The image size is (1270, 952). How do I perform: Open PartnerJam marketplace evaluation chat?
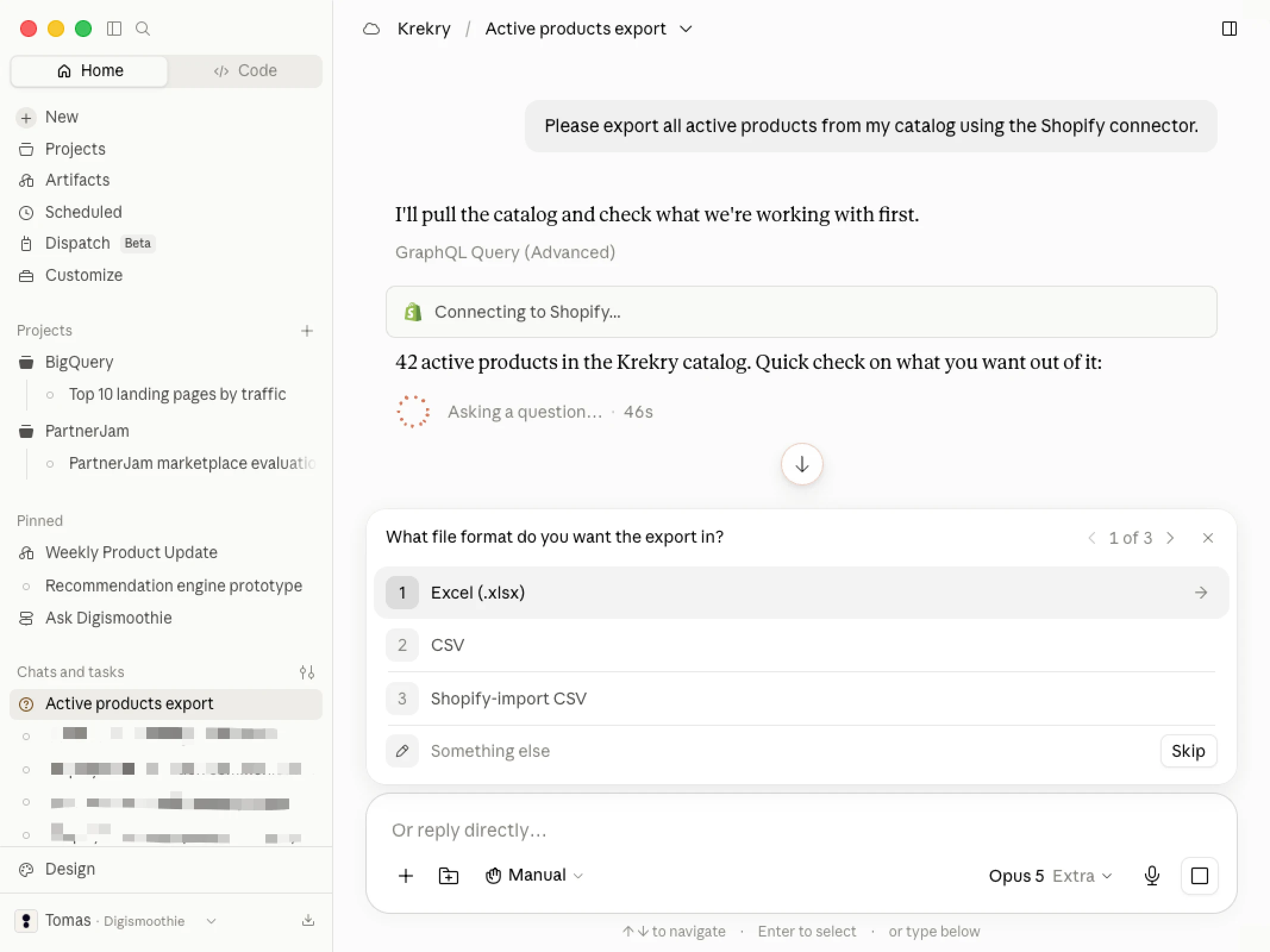[x=192, y=463]
